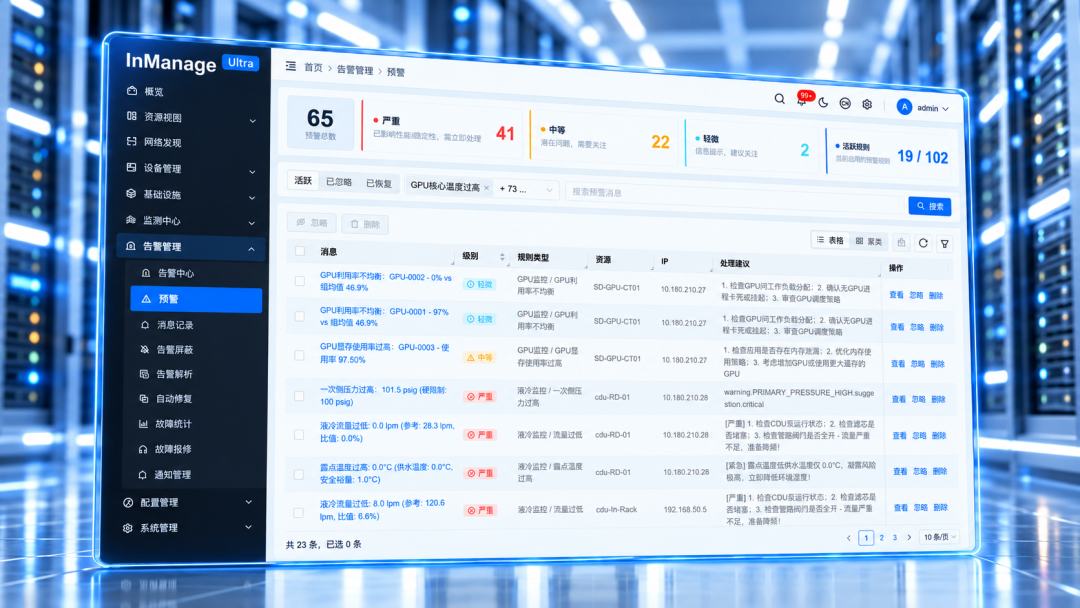The width and height of the screenshot is (1080, 608).
Task: Click the 系统管理 gear icon
Action: (127, 528)
